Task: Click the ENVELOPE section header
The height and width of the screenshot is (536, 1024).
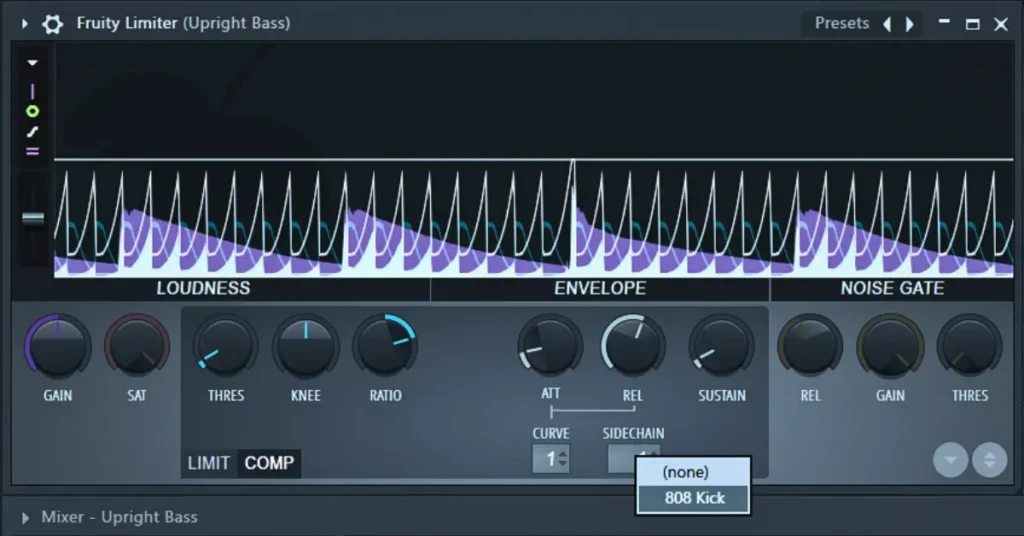Action: (x=600, y=289)
